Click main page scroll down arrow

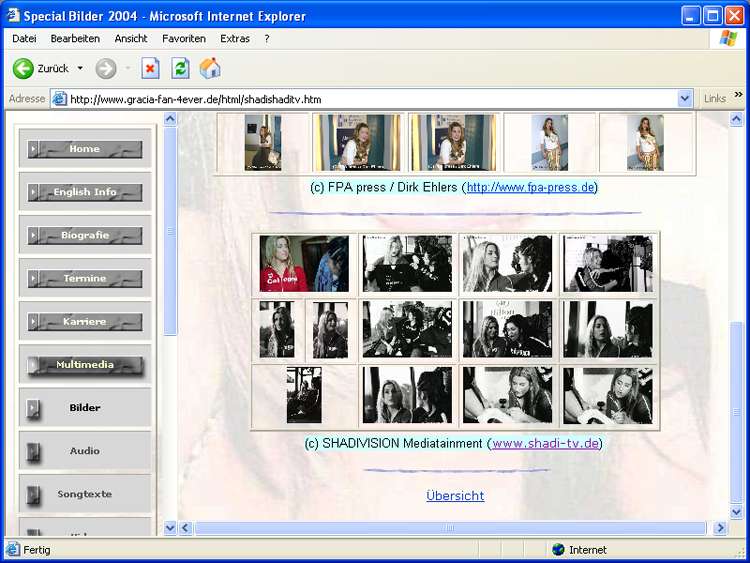[x=737, y=512]
